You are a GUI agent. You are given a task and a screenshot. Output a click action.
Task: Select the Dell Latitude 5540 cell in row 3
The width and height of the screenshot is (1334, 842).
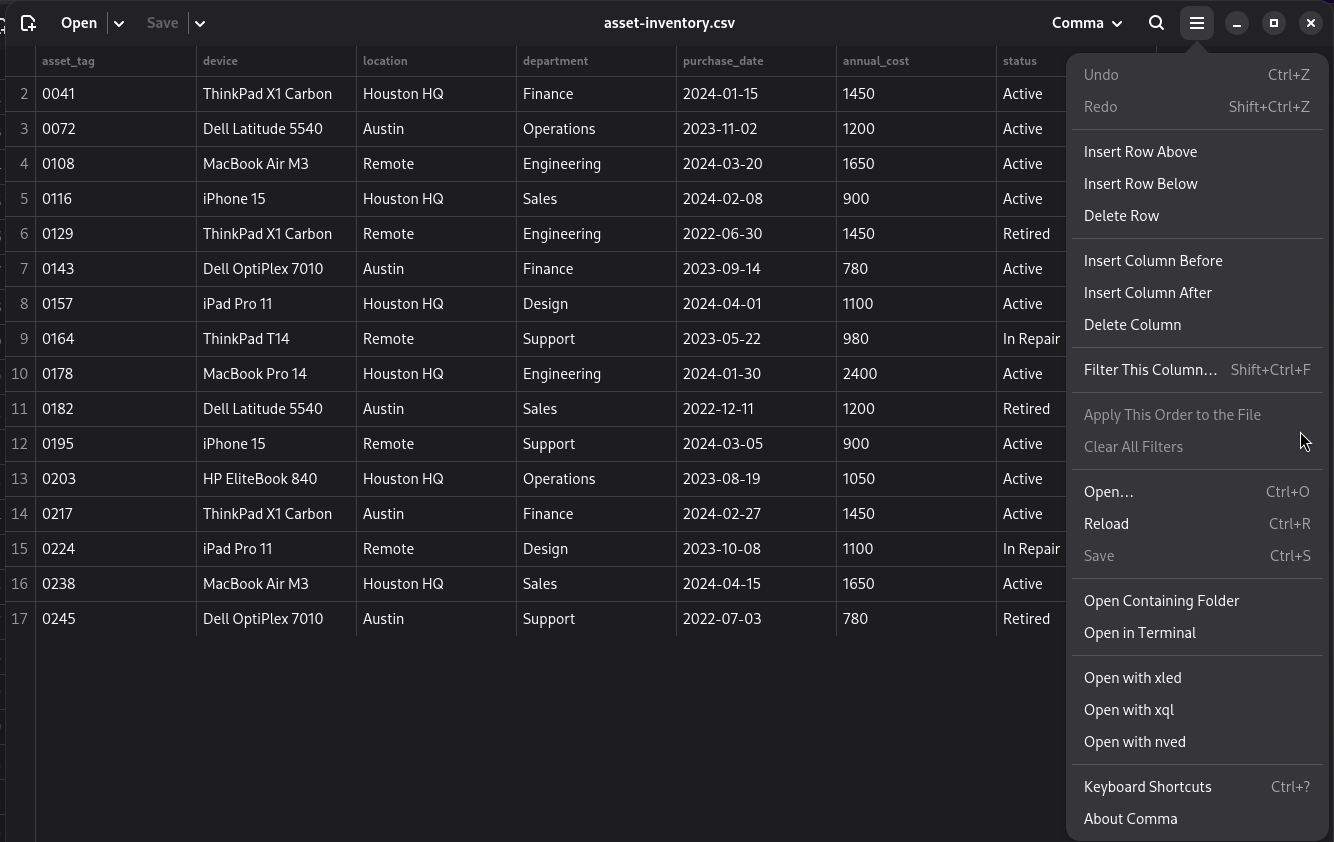coord(276,129)
